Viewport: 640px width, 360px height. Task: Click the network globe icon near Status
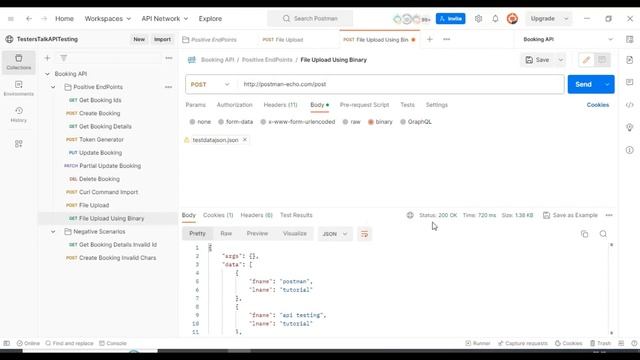coord(410,215)
